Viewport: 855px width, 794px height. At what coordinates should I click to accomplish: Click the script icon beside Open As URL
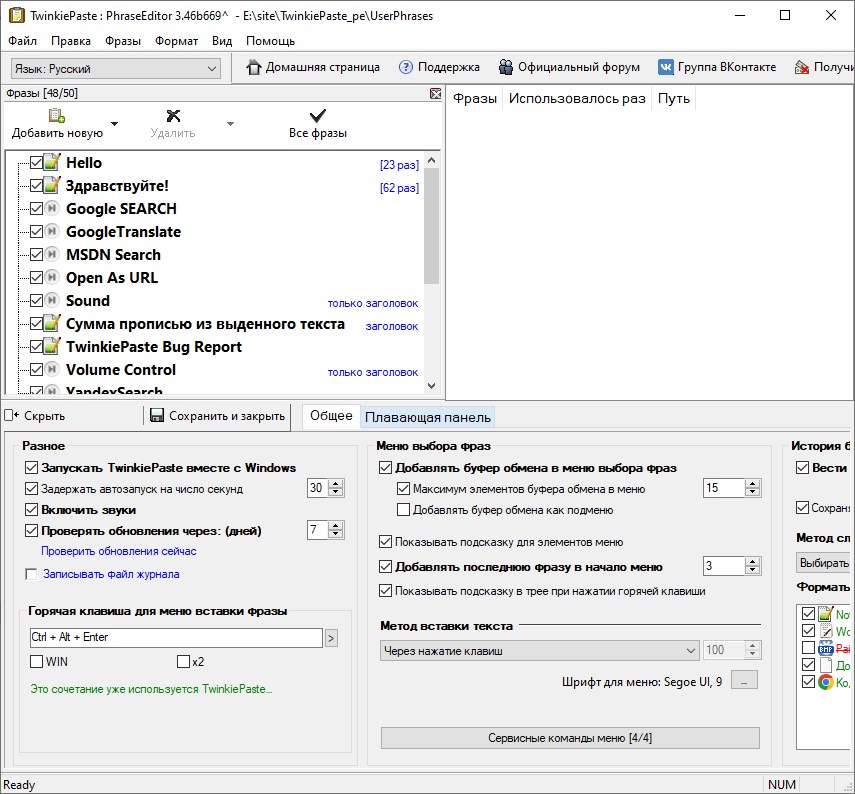click(x=52, y=277)
